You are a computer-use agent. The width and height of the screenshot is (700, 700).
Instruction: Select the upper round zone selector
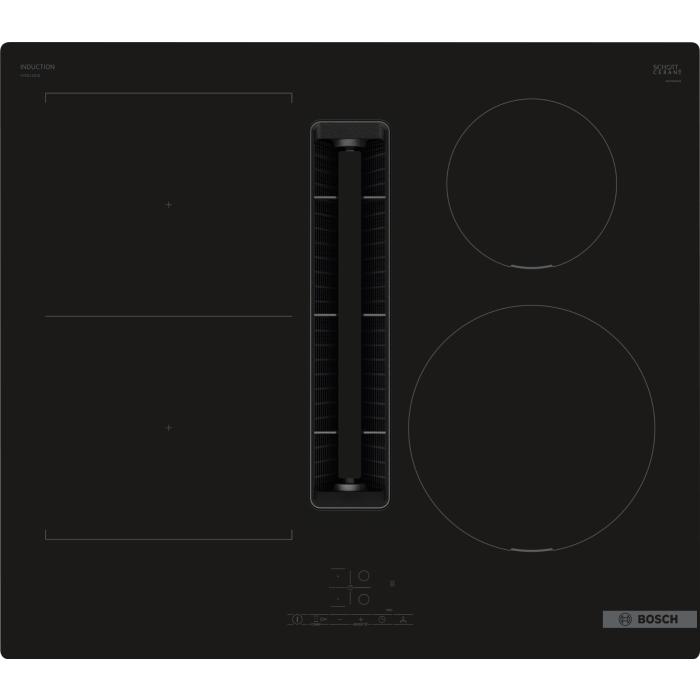tap(364, 576)
